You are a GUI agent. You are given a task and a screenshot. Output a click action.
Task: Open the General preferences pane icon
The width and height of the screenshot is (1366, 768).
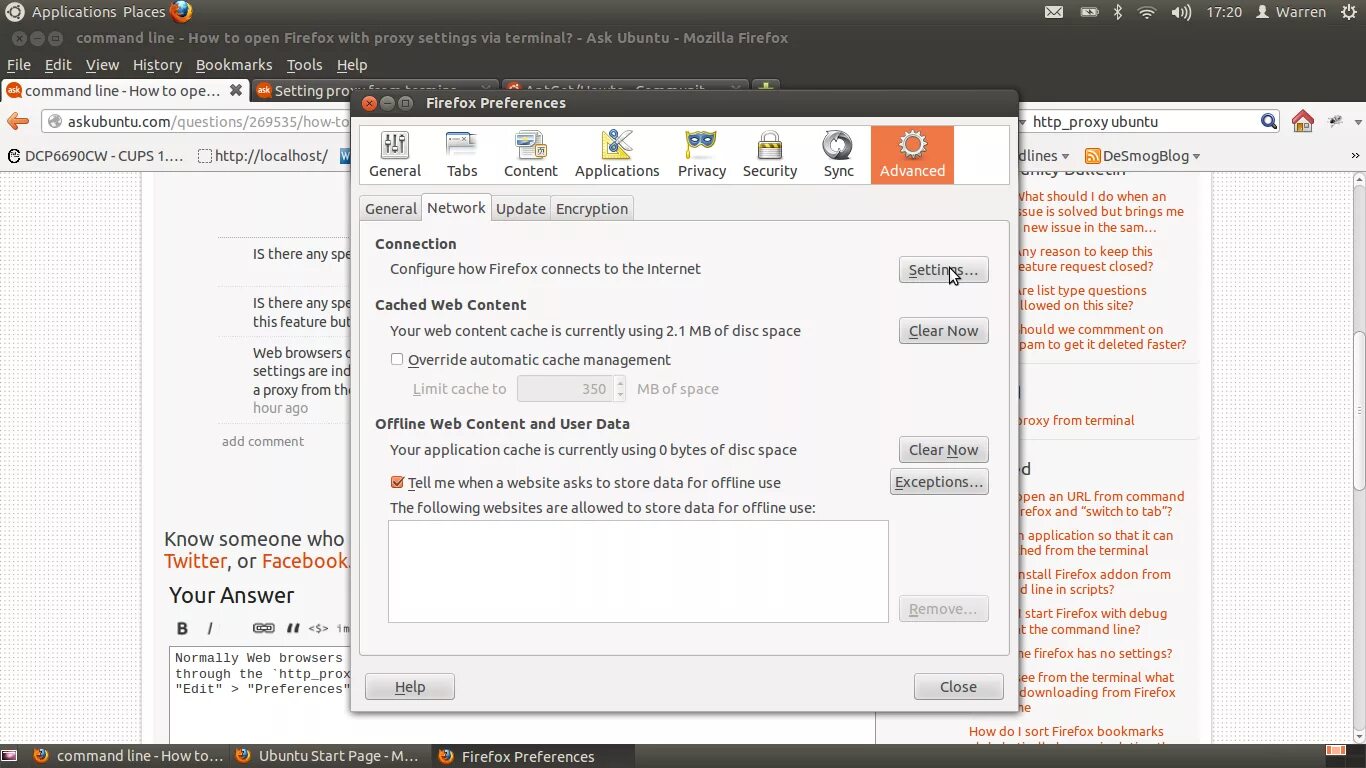[395, 155]
